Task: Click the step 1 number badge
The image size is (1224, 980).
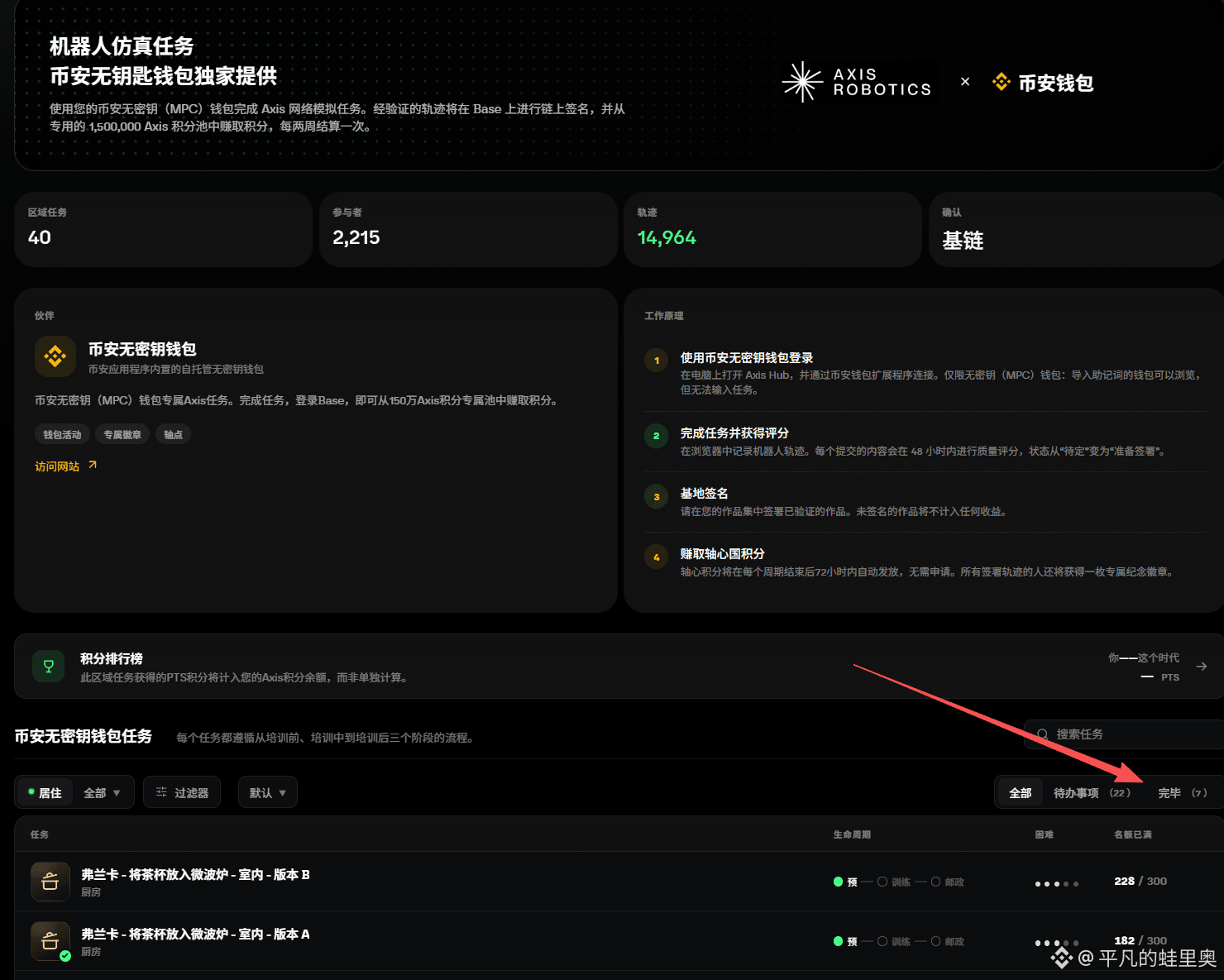Action: coord(657,361)
